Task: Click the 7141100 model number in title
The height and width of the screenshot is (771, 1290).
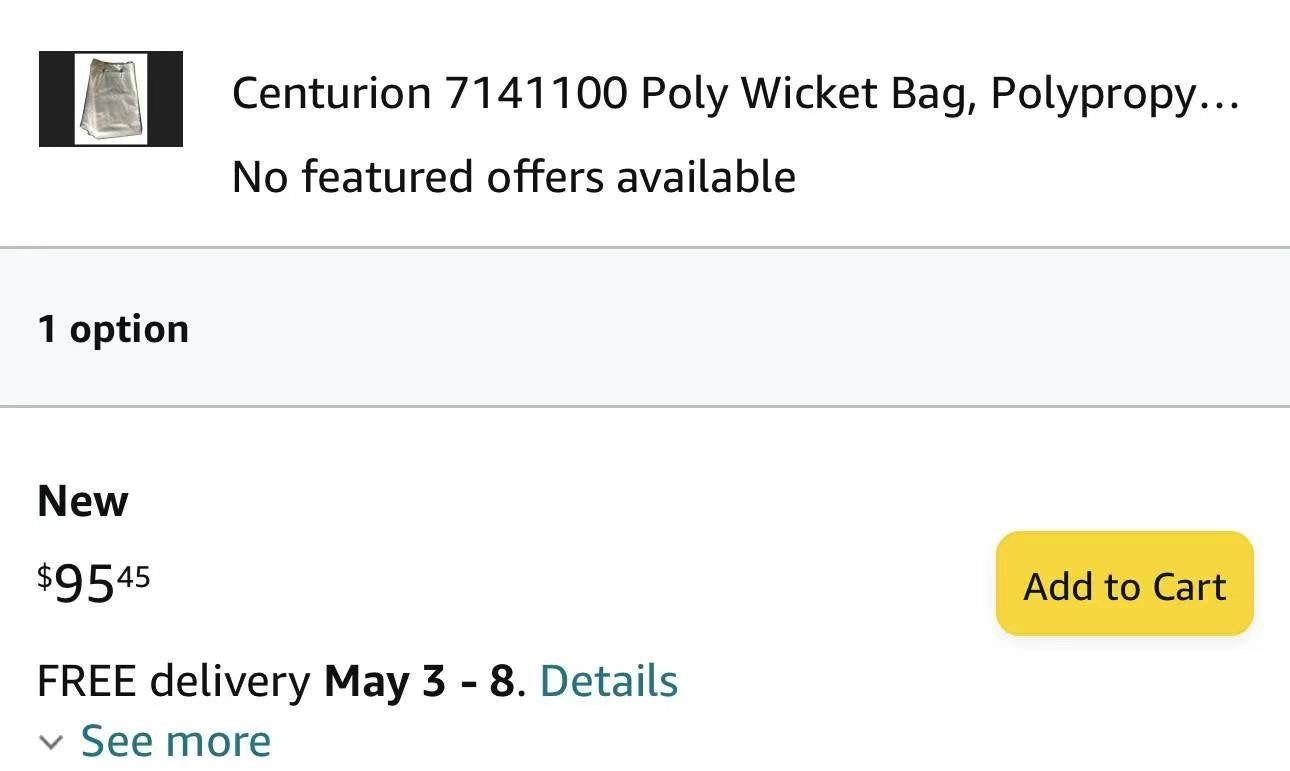Action: click(x=536, y=94)
